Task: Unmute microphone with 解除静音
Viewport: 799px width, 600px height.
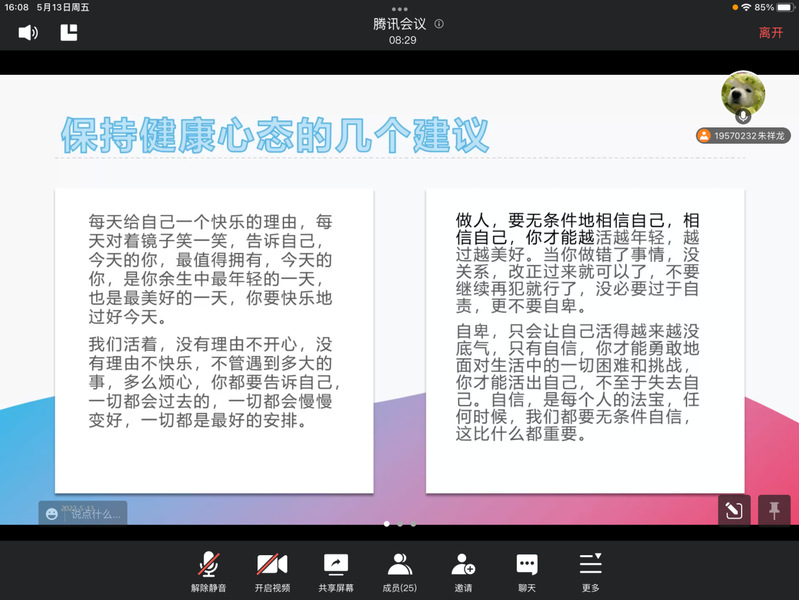Action: (208, 572)
